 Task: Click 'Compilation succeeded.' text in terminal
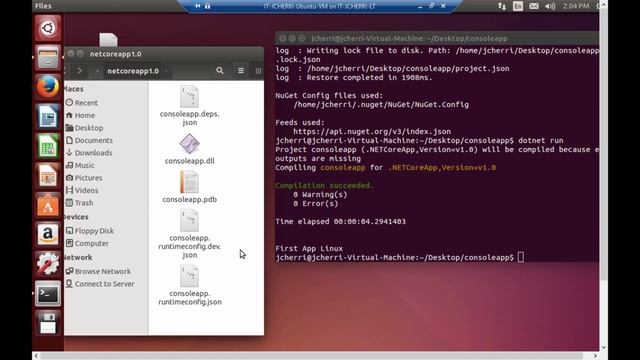[324, 185]
